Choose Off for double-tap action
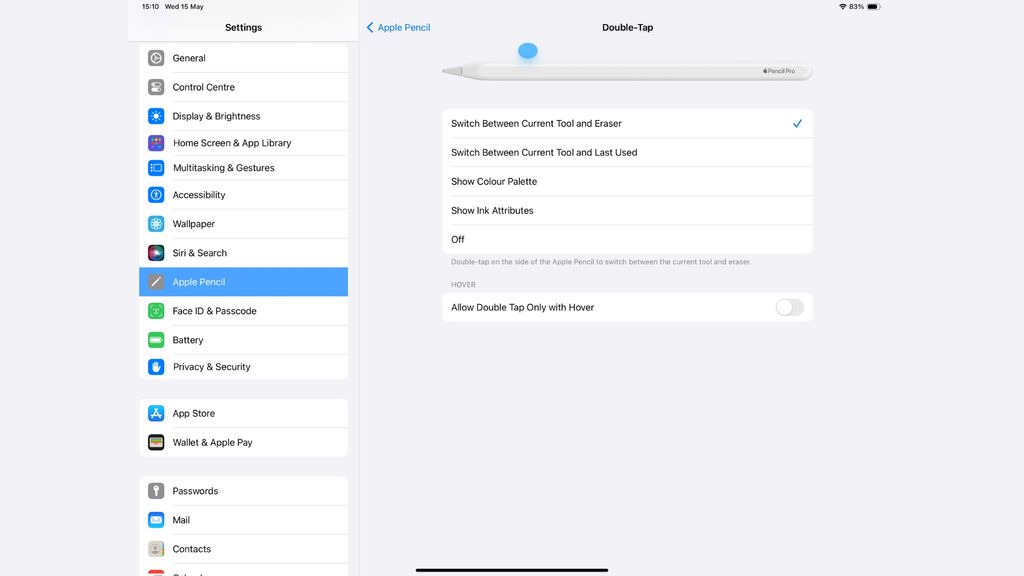 coord(627,239)
